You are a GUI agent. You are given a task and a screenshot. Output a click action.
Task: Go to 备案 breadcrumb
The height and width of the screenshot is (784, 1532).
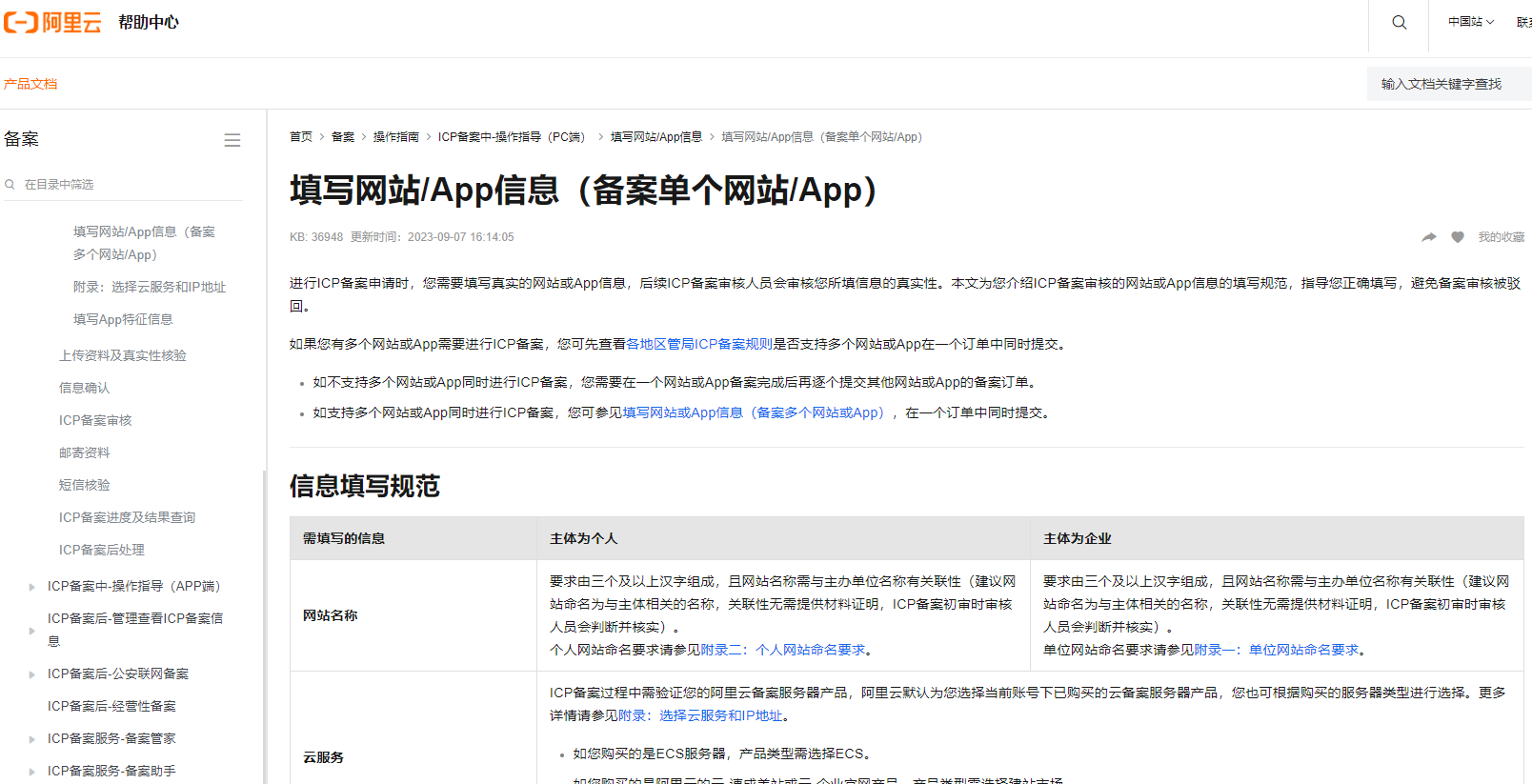343,137
